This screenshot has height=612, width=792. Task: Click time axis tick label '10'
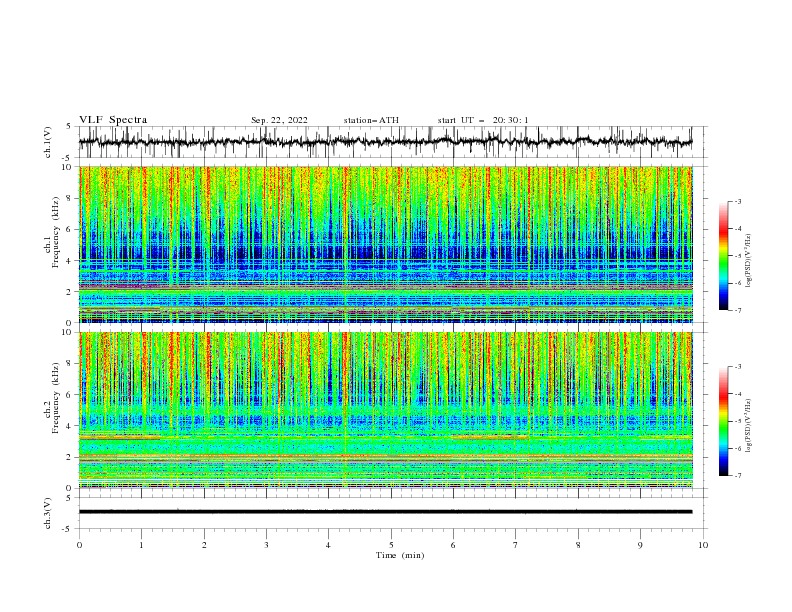[x=703, y=545]
